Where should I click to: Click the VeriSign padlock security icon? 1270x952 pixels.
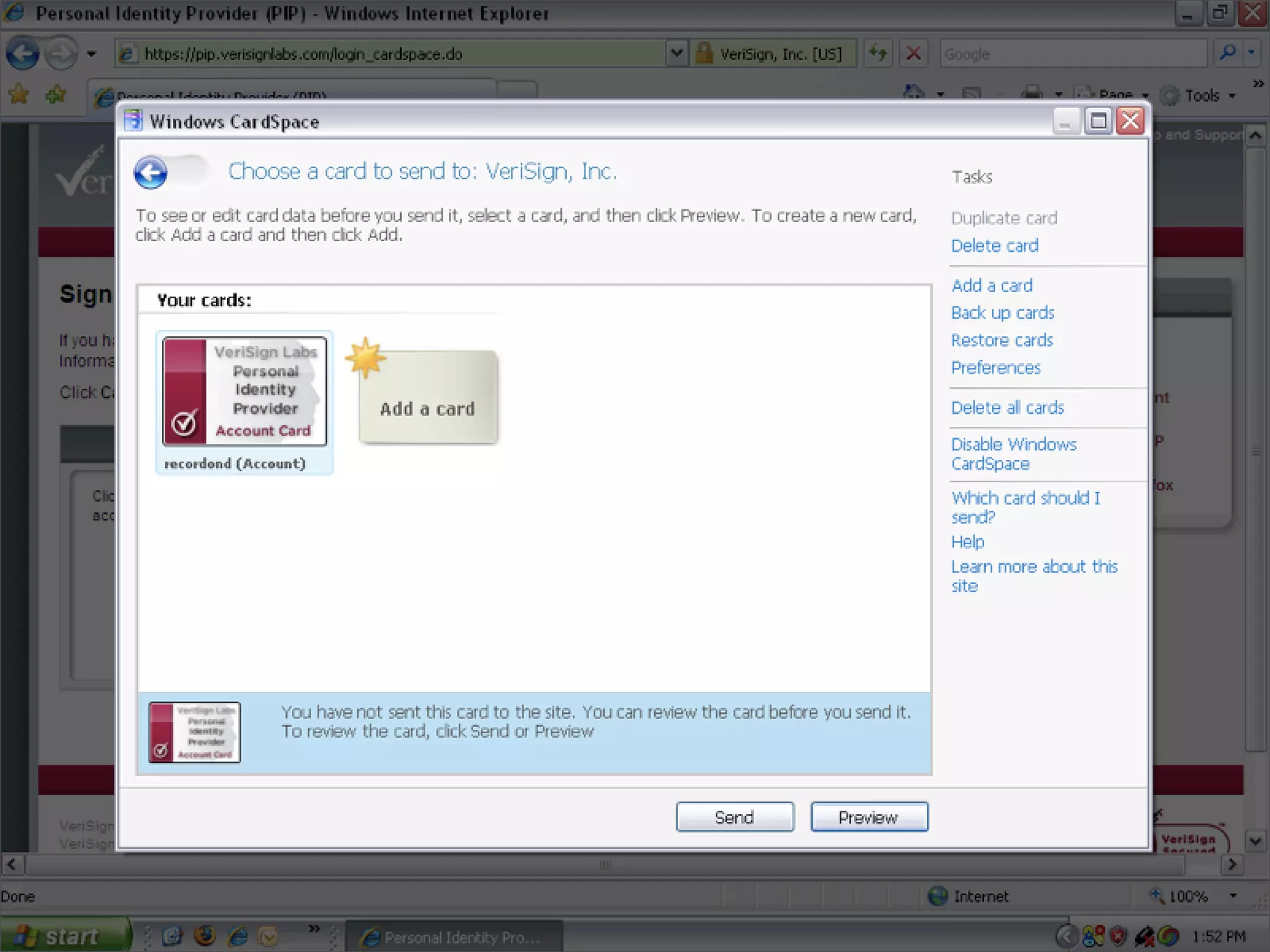tap(704, 53)
